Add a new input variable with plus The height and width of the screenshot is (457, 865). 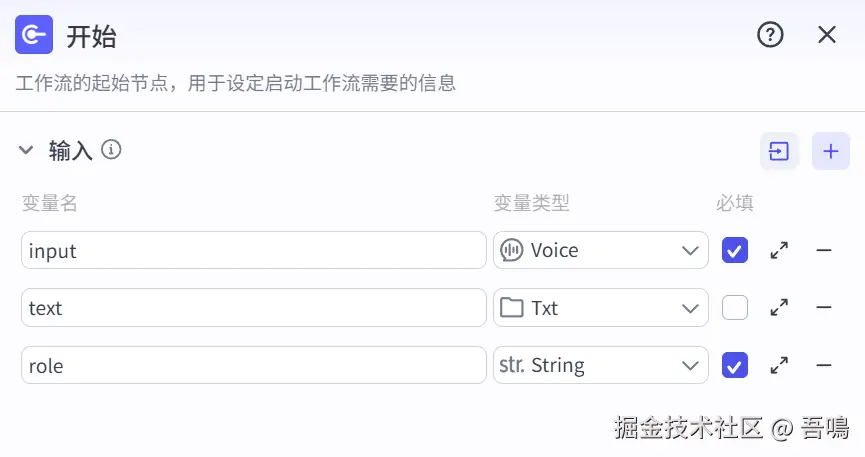[830, 151]
